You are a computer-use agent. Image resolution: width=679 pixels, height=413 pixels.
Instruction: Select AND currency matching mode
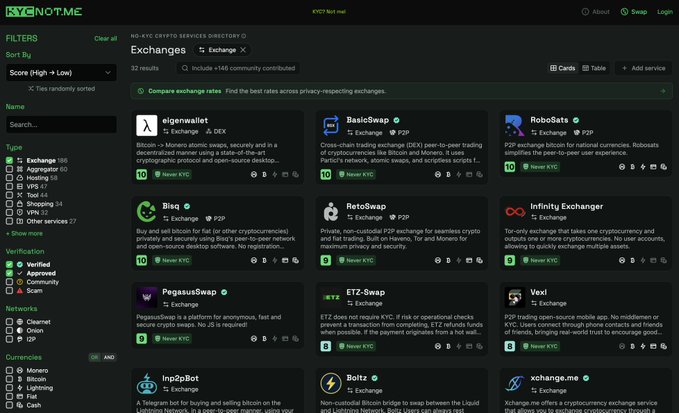tap(109, 357)
